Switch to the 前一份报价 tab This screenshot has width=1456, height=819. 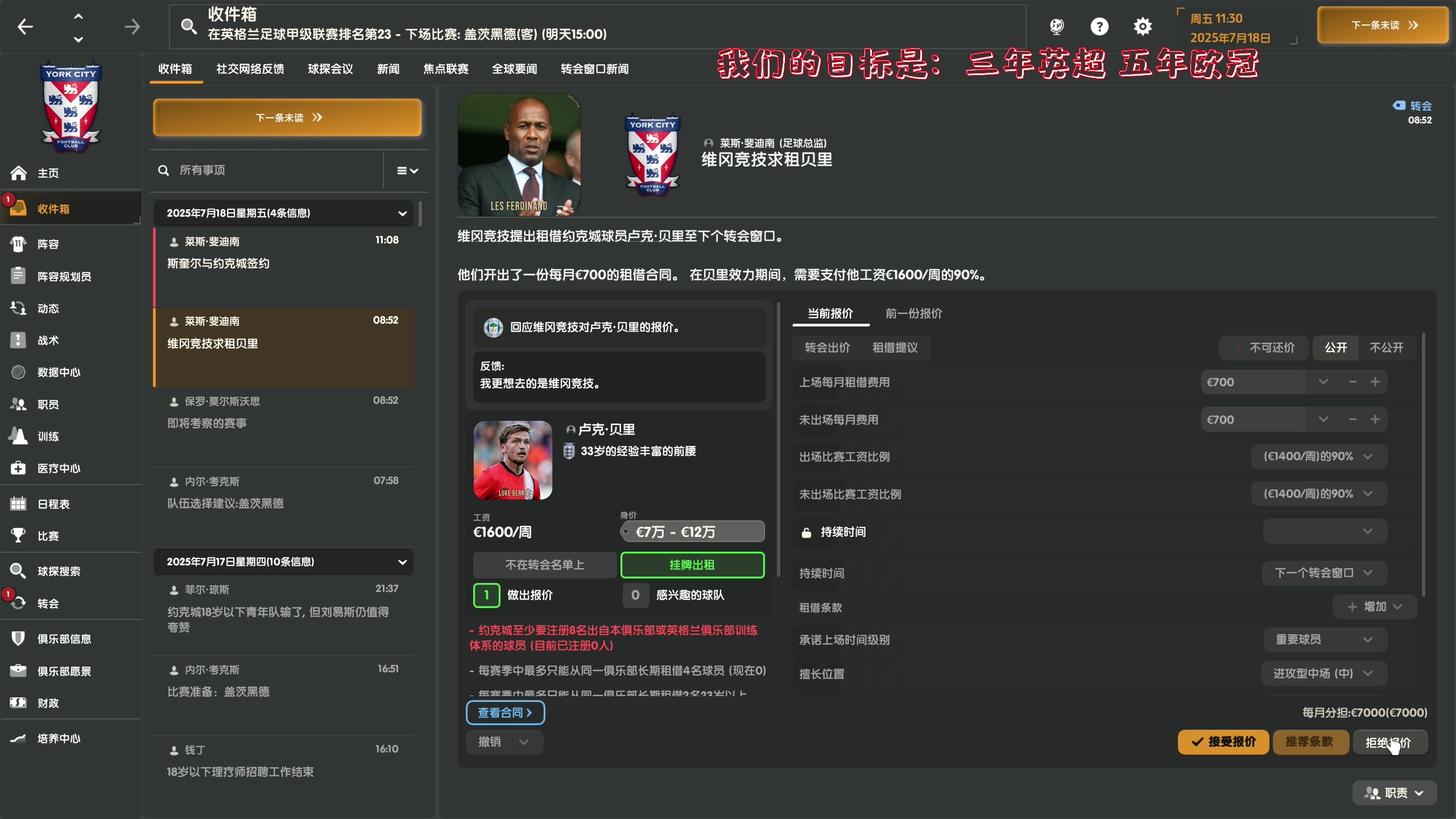[913, 313]
